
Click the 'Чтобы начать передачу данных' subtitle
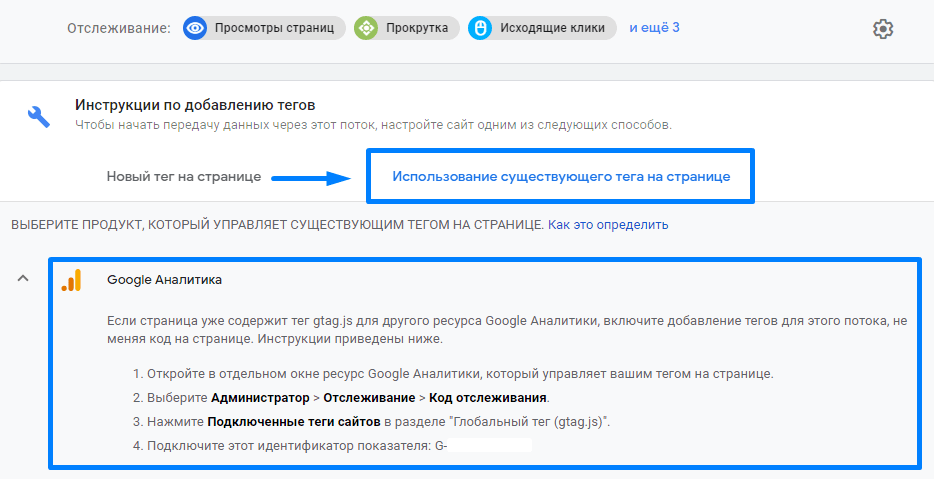(x=373, y=125)
